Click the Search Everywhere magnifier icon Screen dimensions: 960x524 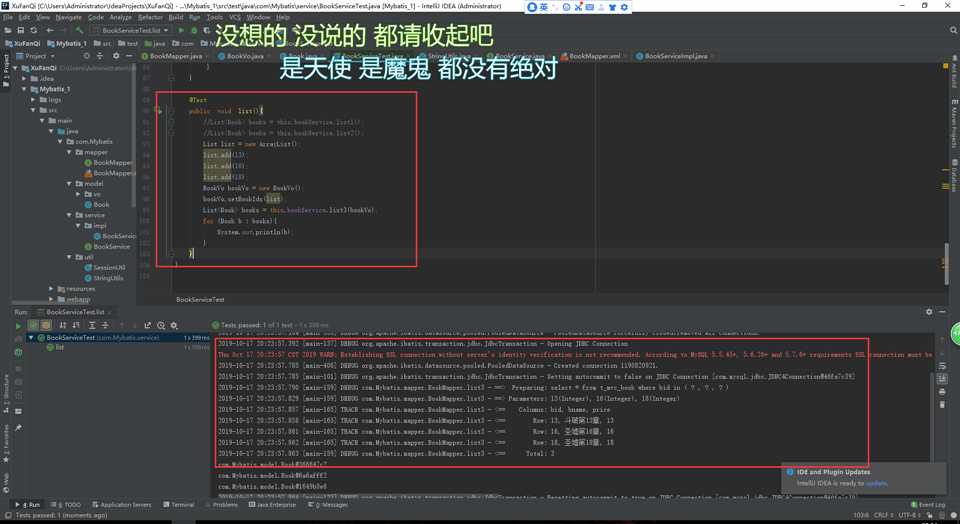pos(953,30)
